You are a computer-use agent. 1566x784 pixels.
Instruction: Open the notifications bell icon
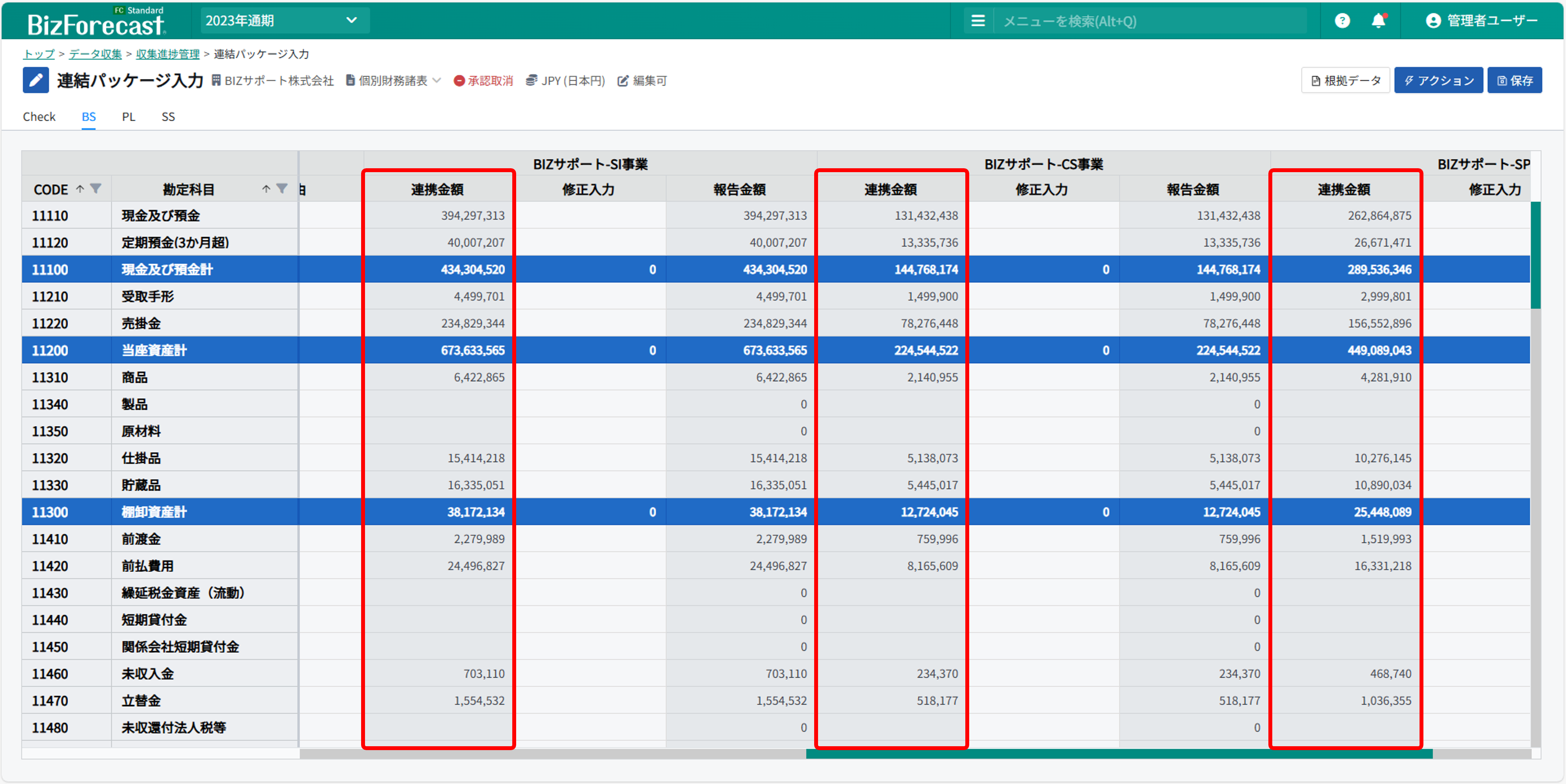[1378, 21]
